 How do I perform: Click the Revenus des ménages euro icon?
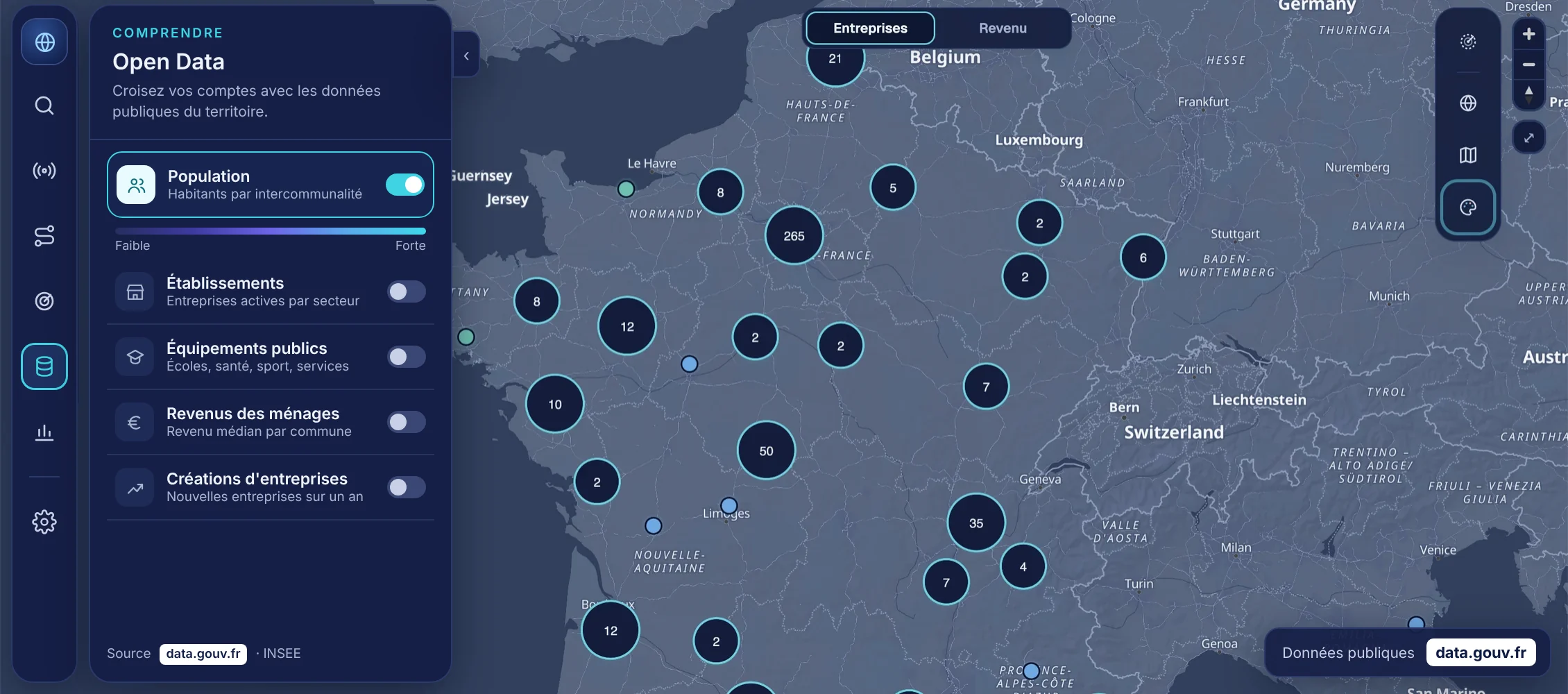pyautogui.click(x=135, y=422)
